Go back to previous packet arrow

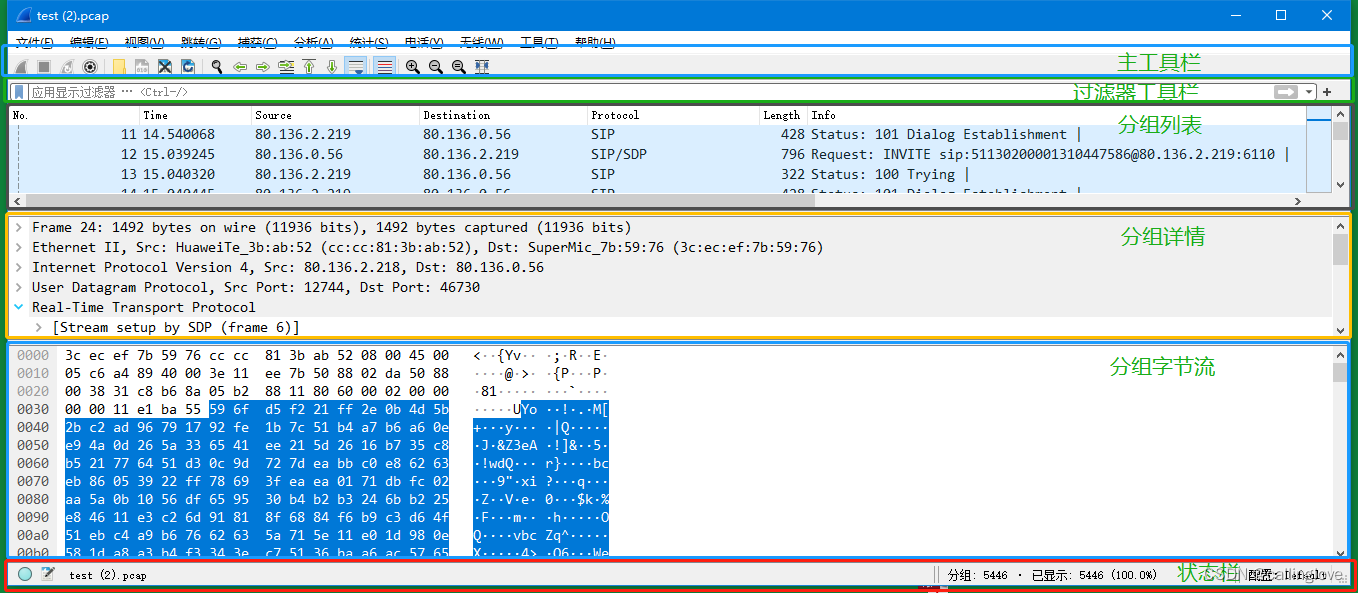tap(240, 67)
